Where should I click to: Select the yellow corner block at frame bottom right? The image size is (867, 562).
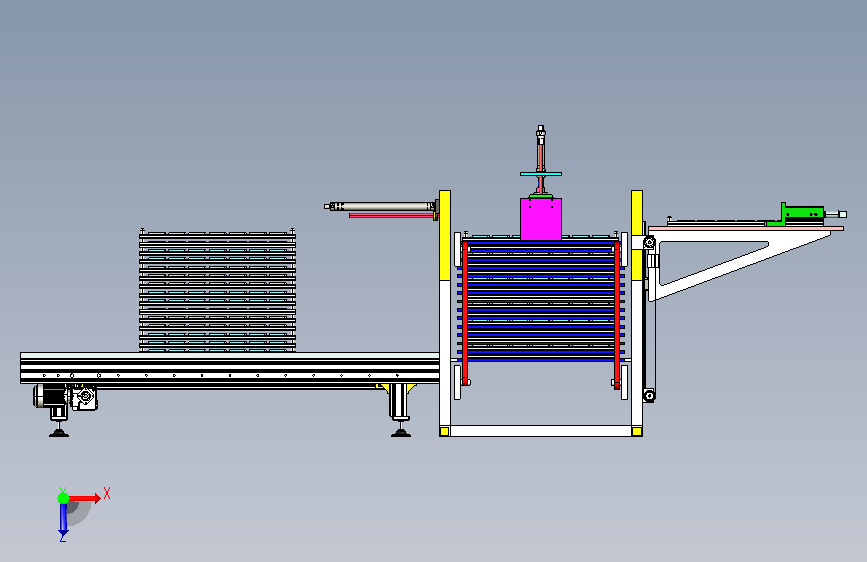coord(636,431)
